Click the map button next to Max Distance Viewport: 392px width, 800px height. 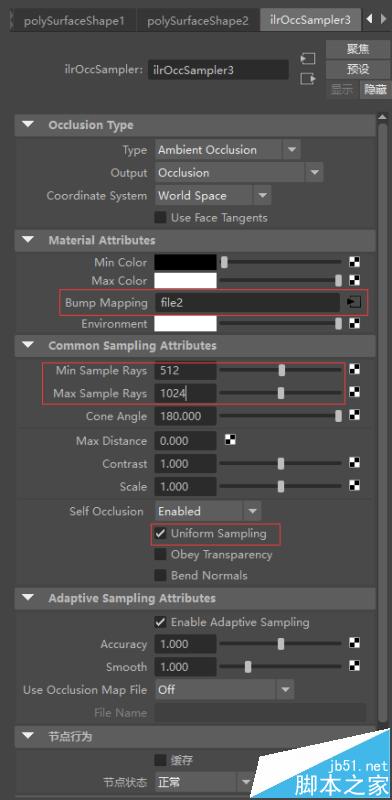230,439
